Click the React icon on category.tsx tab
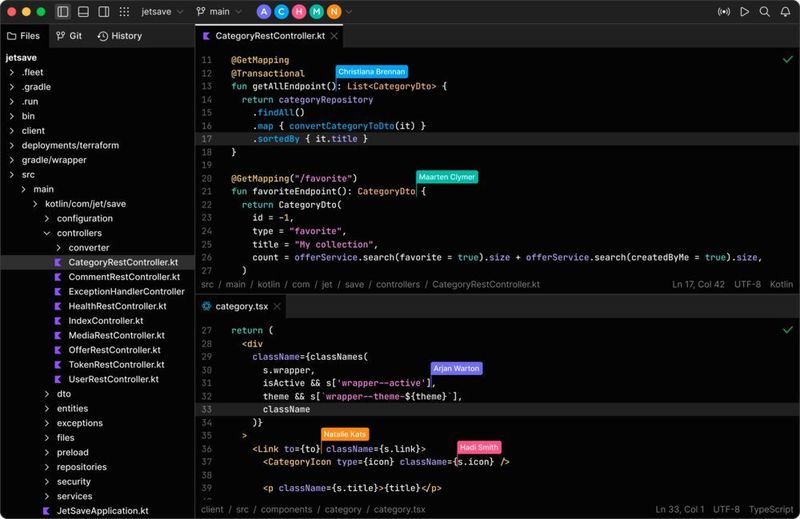800x519 pixels. point(206,306)
